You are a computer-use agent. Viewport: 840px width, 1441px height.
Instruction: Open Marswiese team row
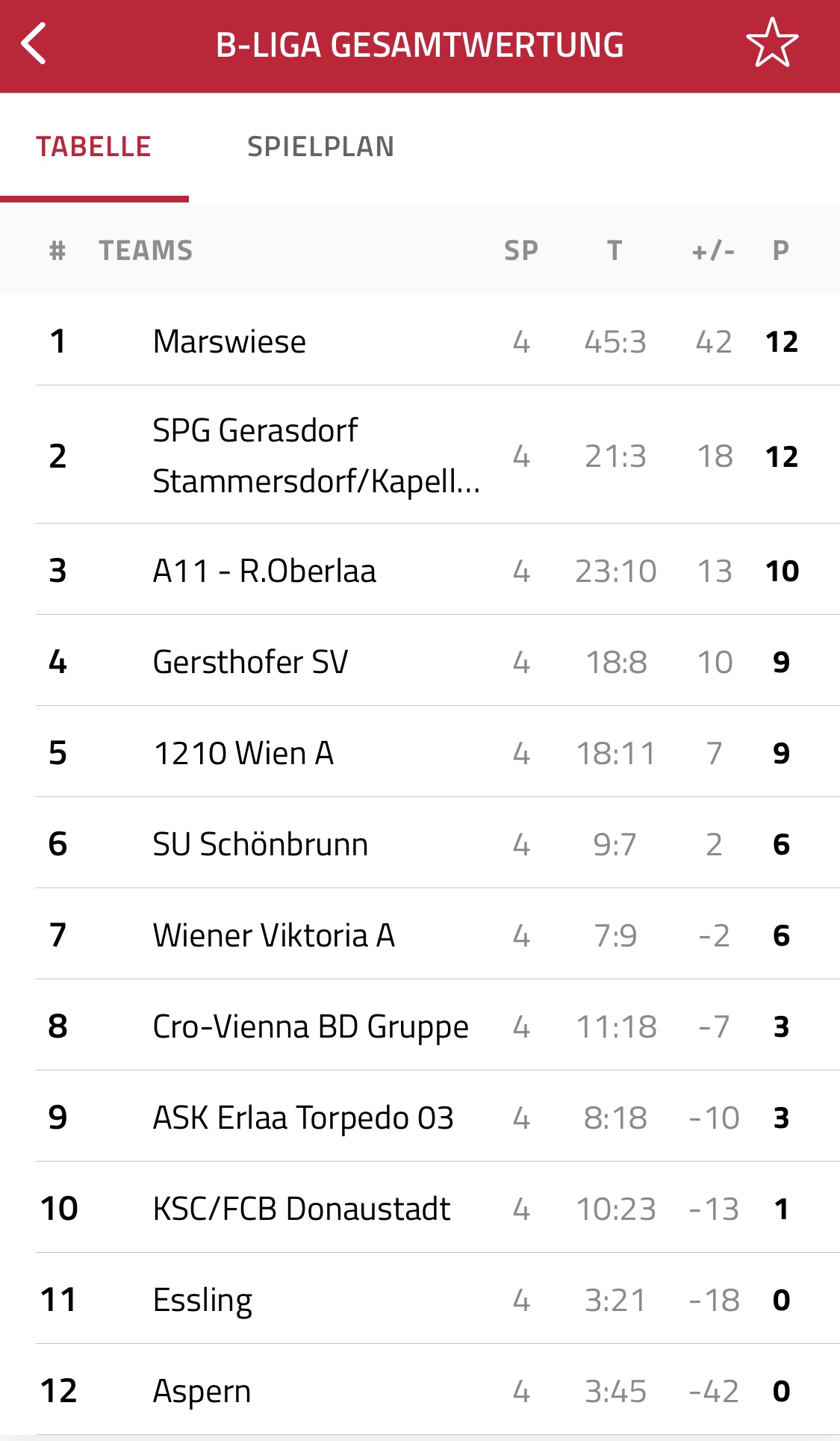point(420,341)
